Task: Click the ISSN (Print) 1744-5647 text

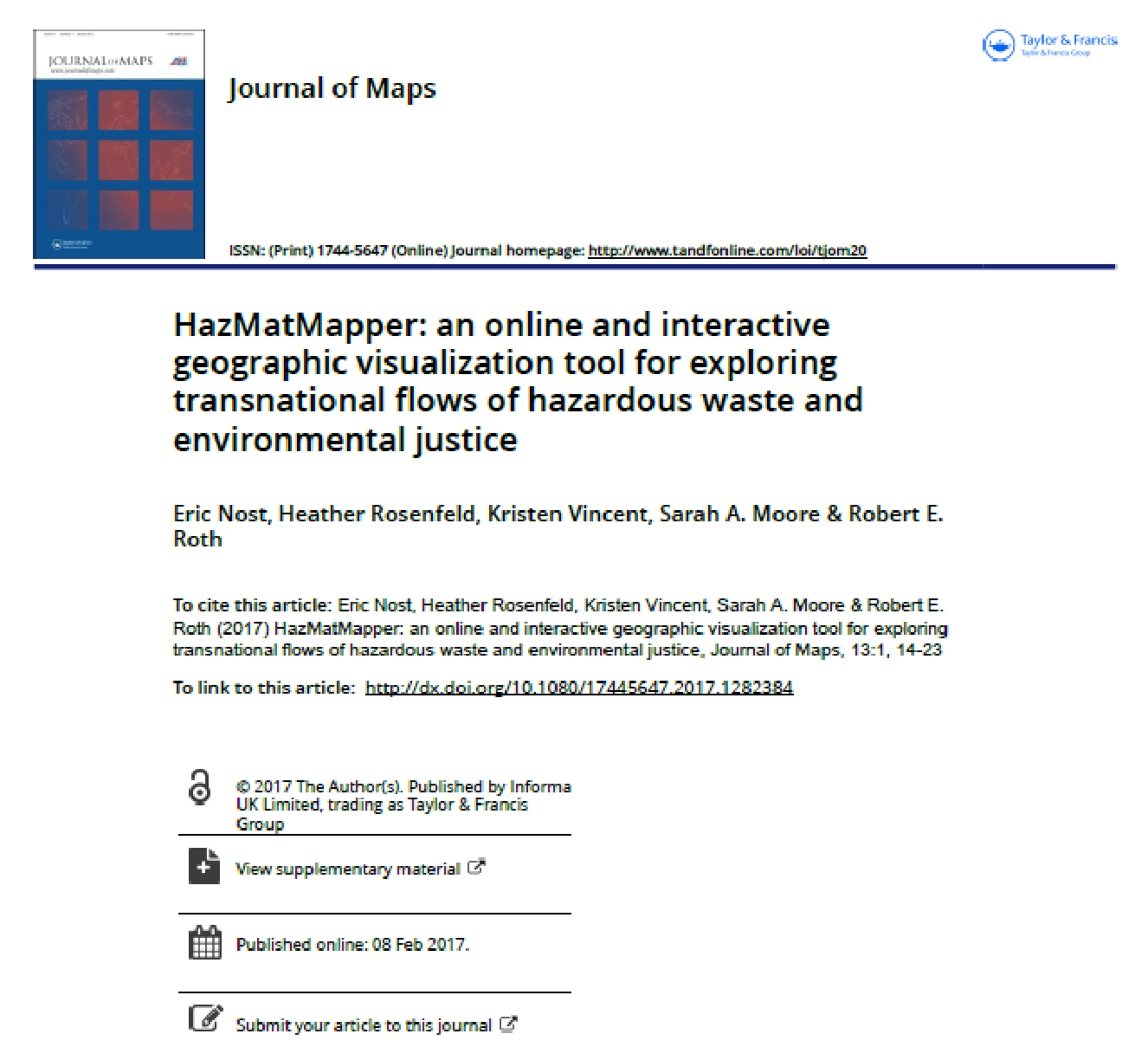Action: point(308,250)
